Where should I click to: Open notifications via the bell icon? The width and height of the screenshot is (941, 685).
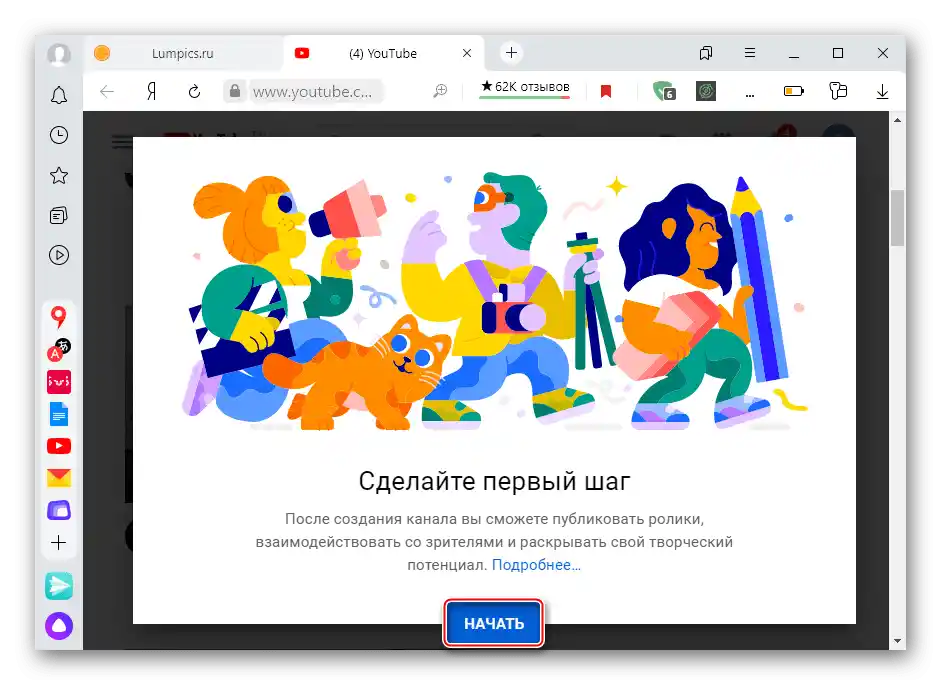58,95
